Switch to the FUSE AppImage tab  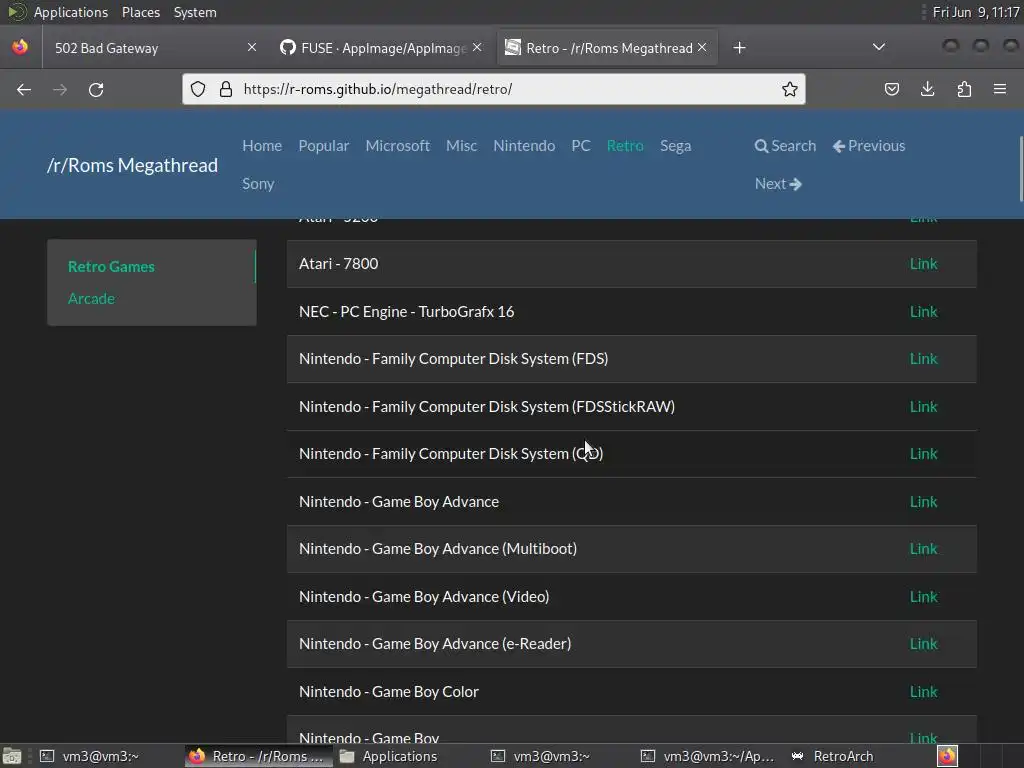(x=380, y=48)
